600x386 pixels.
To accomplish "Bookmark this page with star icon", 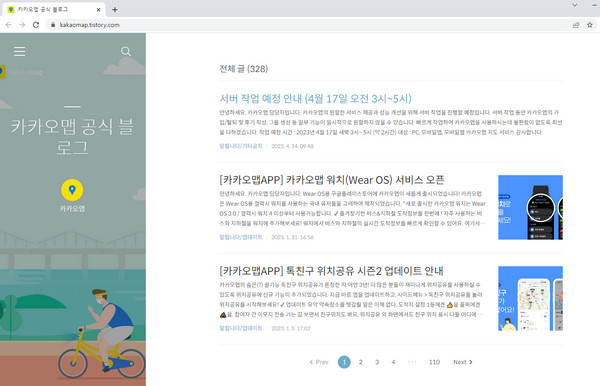I will pyautogui.click(x=590, y=25).
